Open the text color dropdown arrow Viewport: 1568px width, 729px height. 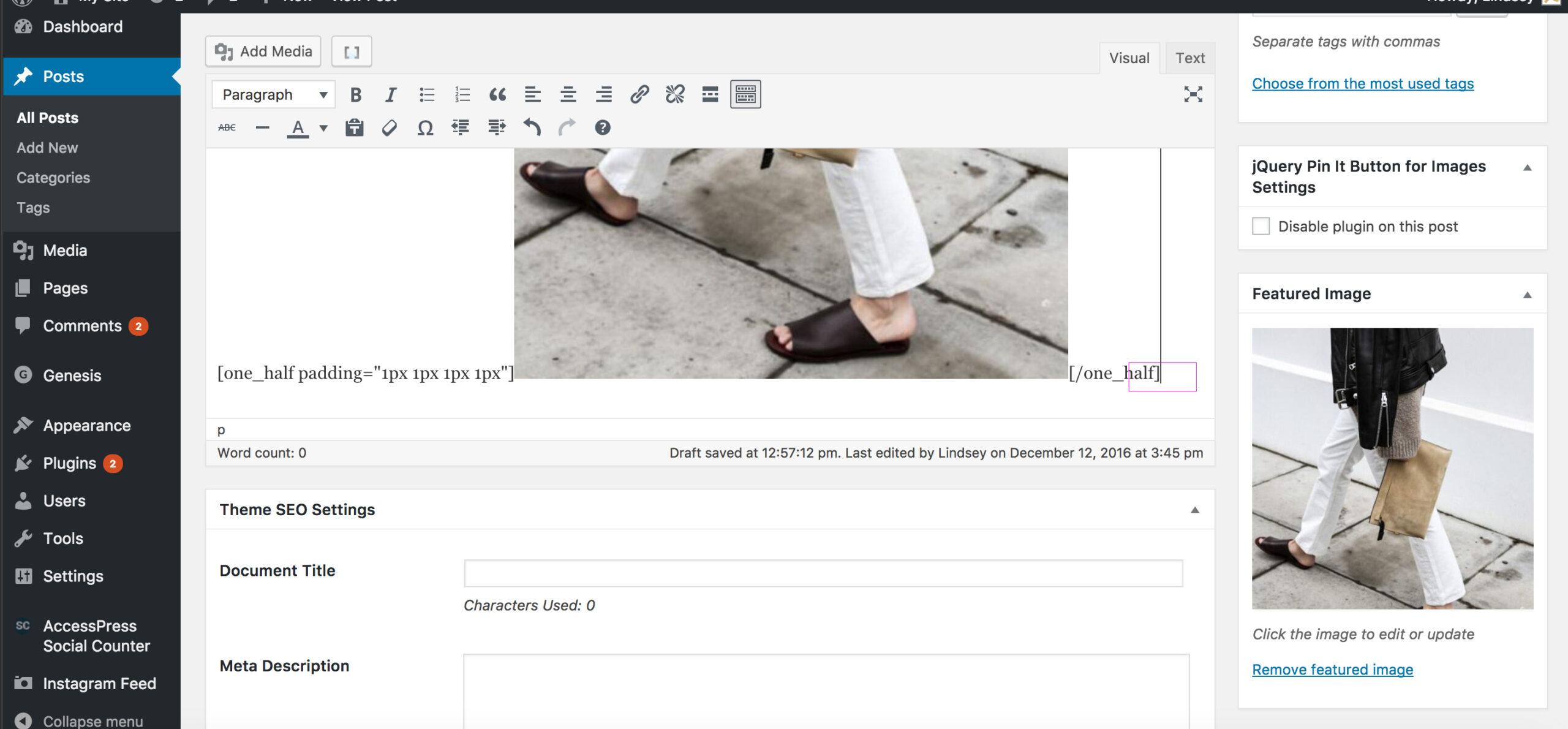pyautogui.click(x=323, y=127)
